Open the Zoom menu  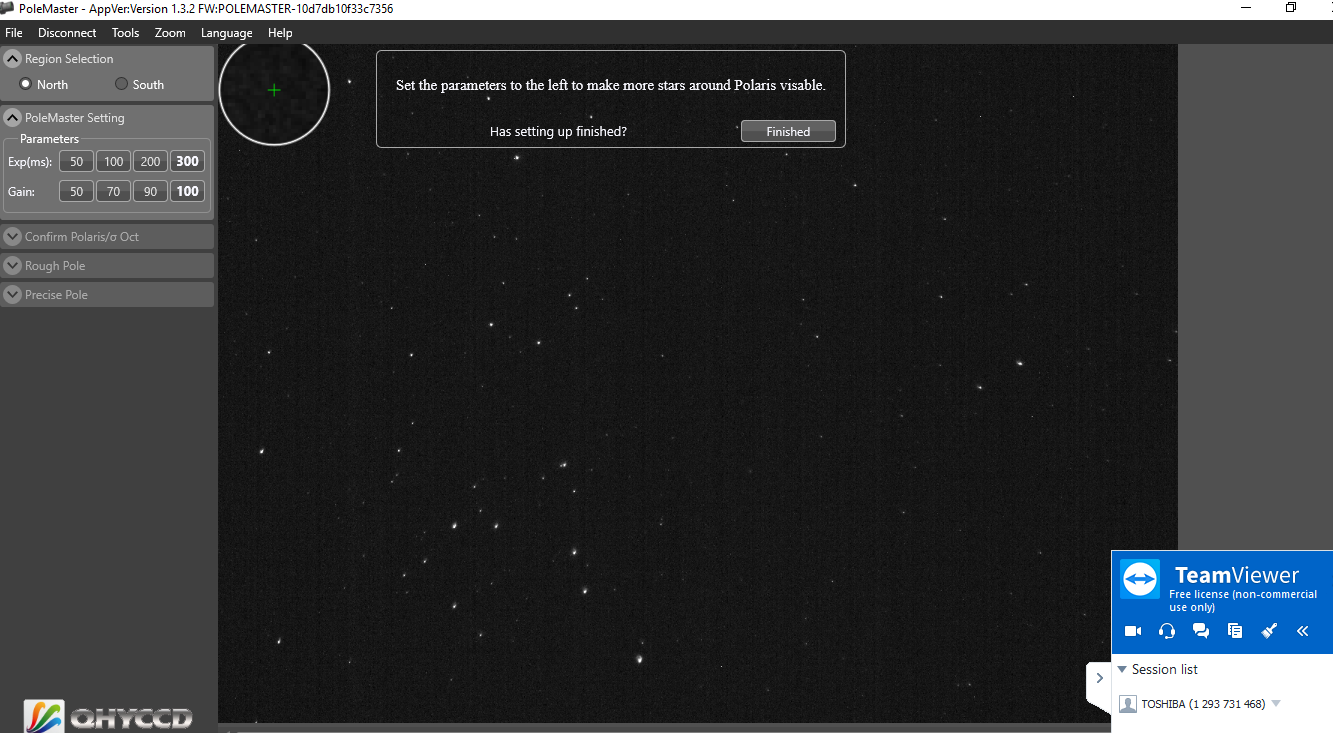click(x=170, y=32)
